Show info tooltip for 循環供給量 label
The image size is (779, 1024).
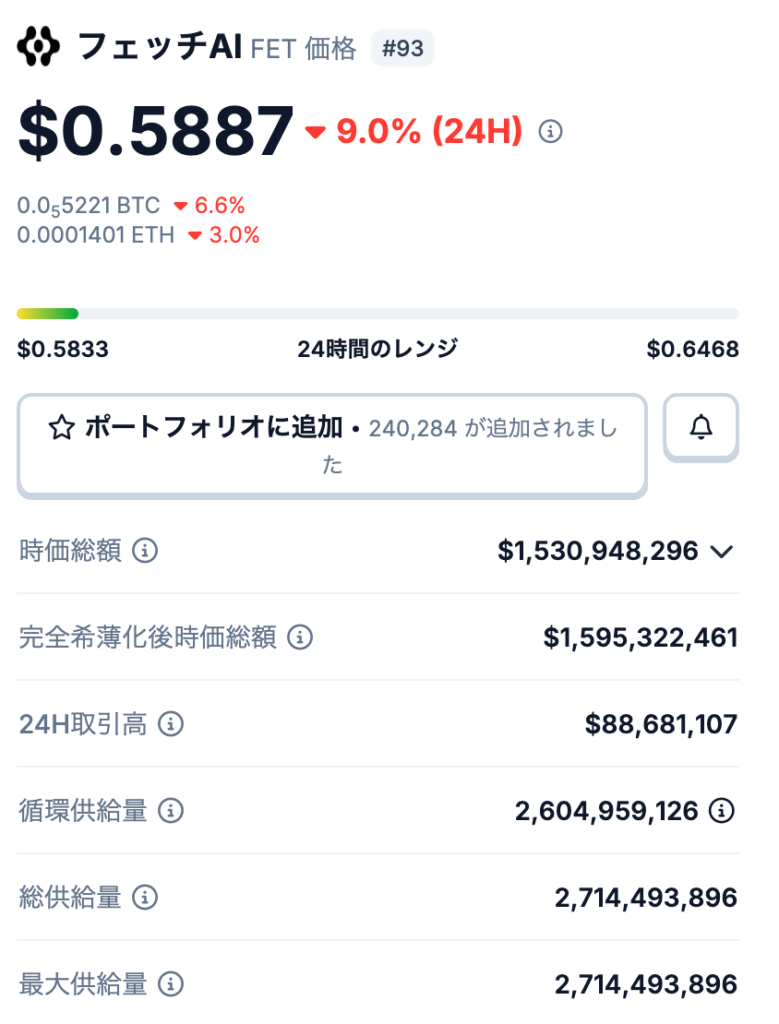point(171,810)
